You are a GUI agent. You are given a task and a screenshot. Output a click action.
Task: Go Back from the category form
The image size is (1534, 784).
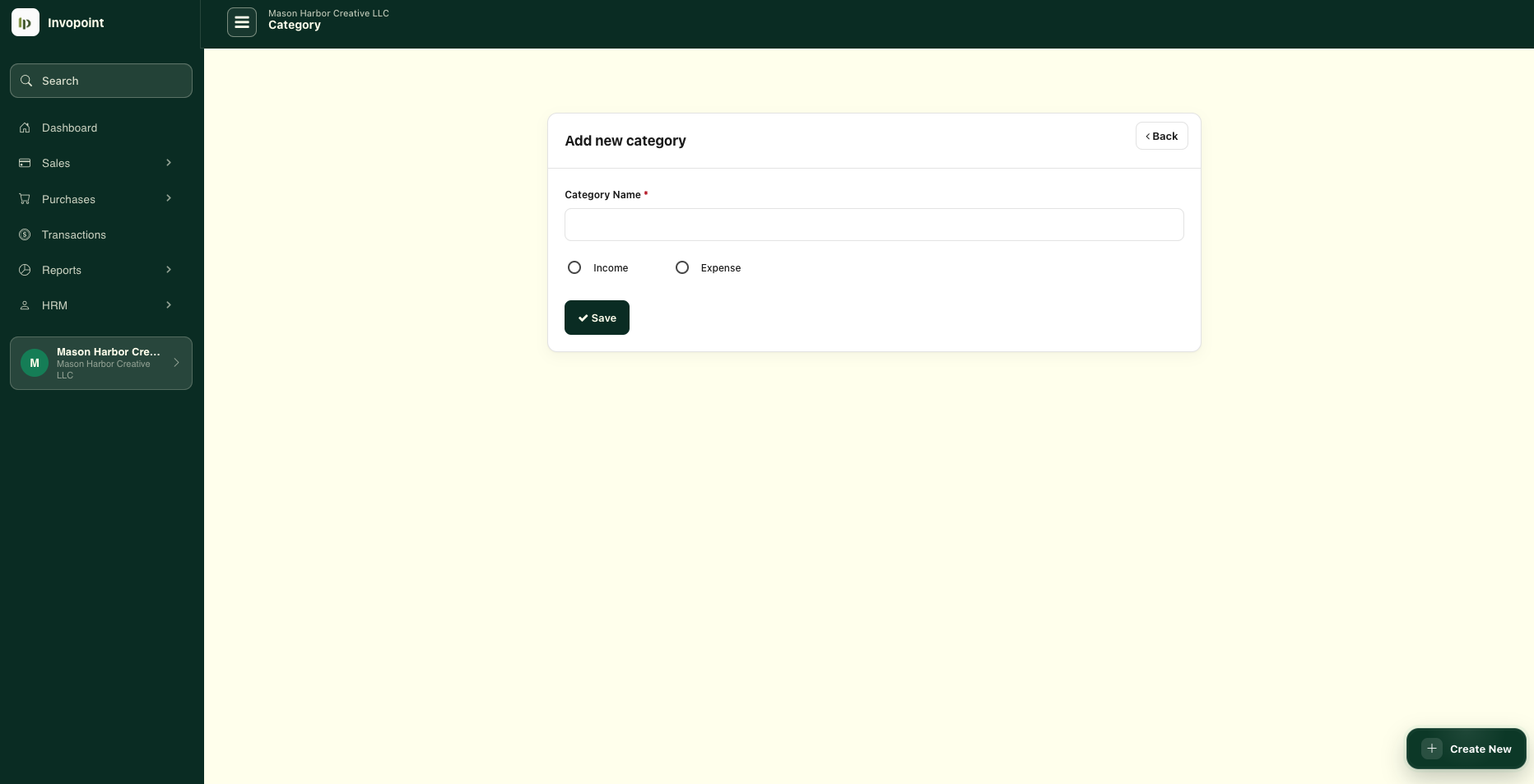tap(1161, 136)
